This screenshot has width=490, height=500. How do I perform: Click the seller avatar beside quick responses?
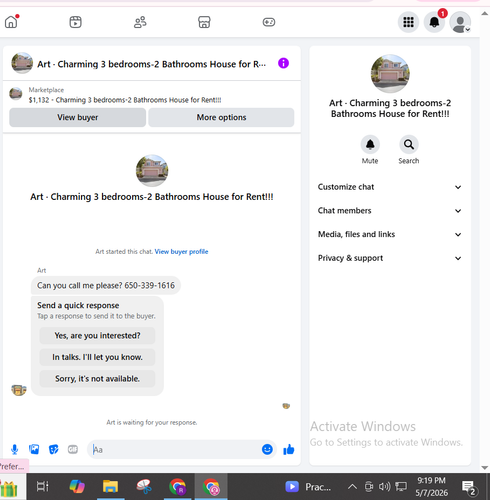pos(19,389)
